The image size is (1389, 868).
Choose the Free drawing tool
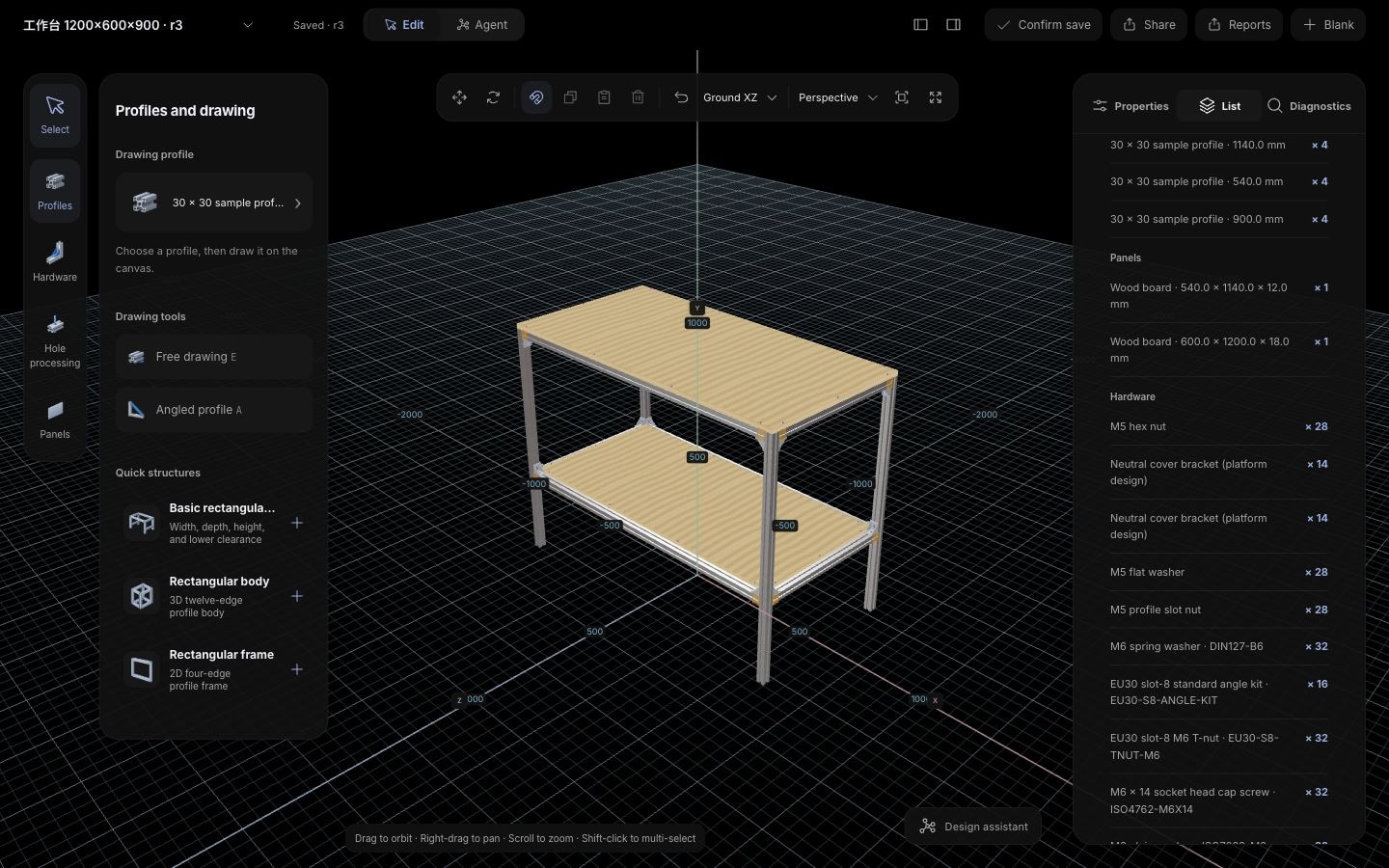(x=214, y=357)
